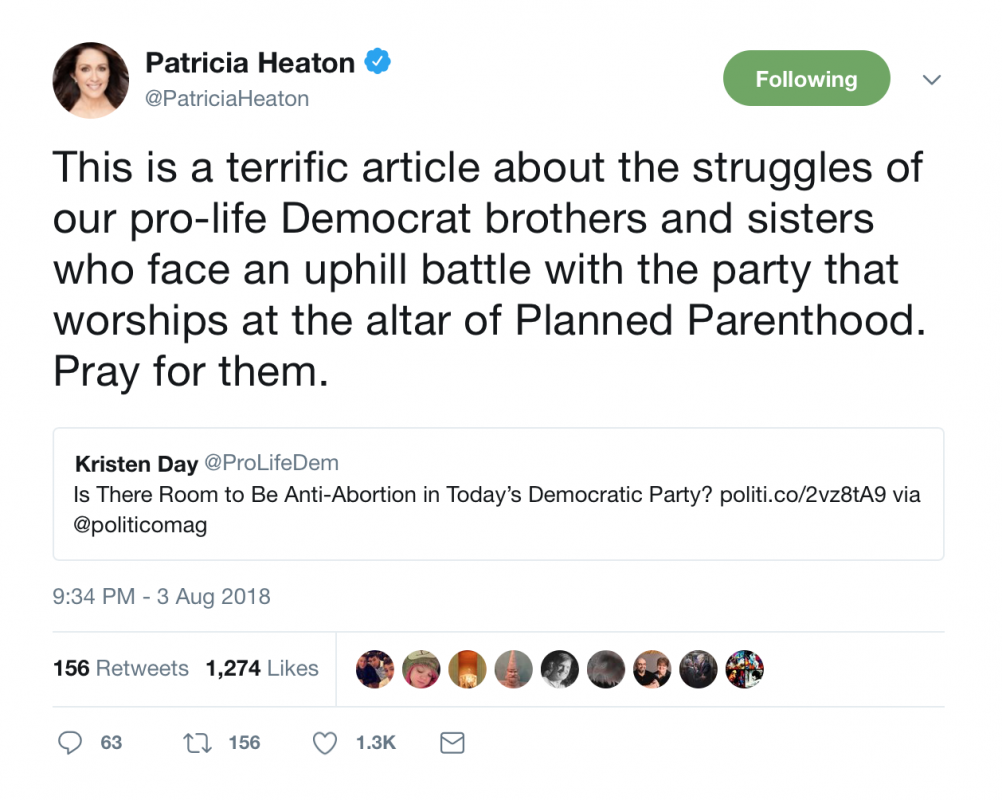This screenshot has height=800, width=1002.
Task: Click the first liker avatar
Action: [x=375, y=669]
